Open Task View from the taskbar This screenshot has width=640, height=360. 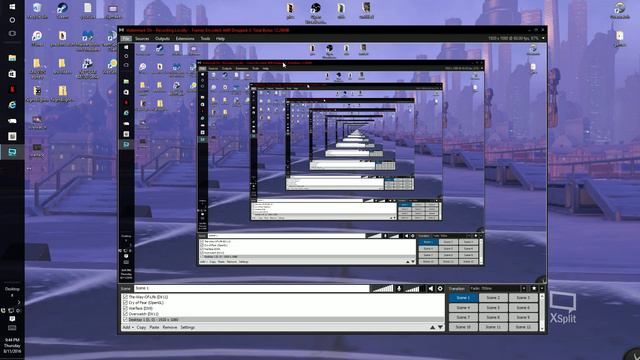point(12,33)
